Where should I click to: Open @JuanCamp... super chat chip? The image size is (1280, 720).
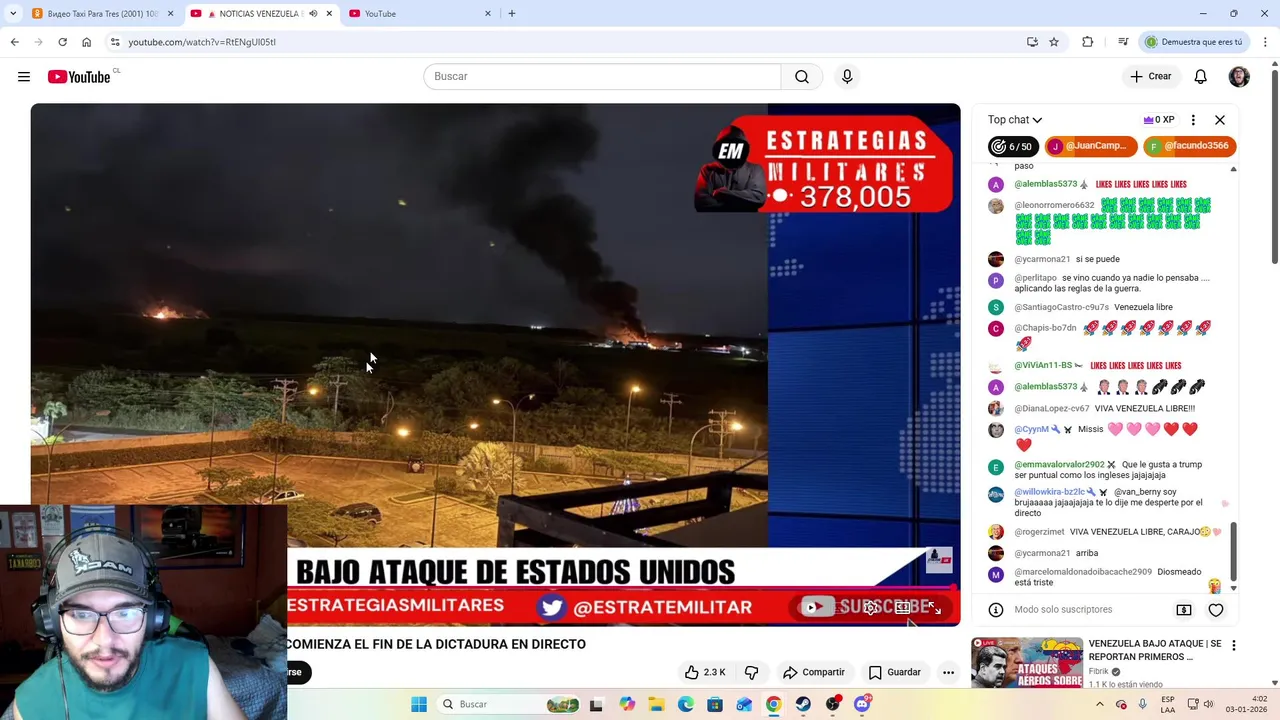[x=1091, y=147]
